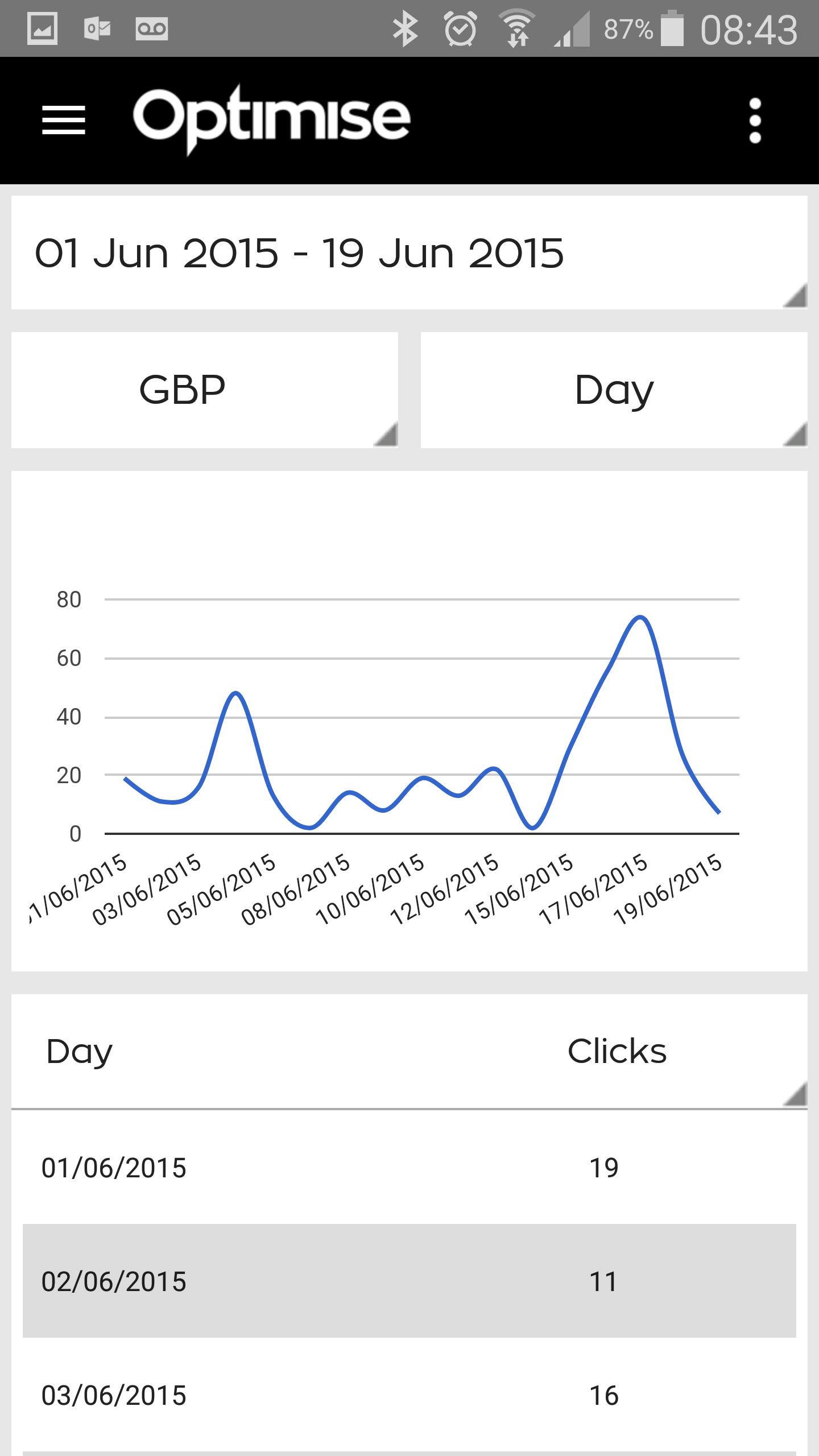This screenshot has height=1456, width=819.
Task: Open the date range dropdown
Action: [409, 253]
